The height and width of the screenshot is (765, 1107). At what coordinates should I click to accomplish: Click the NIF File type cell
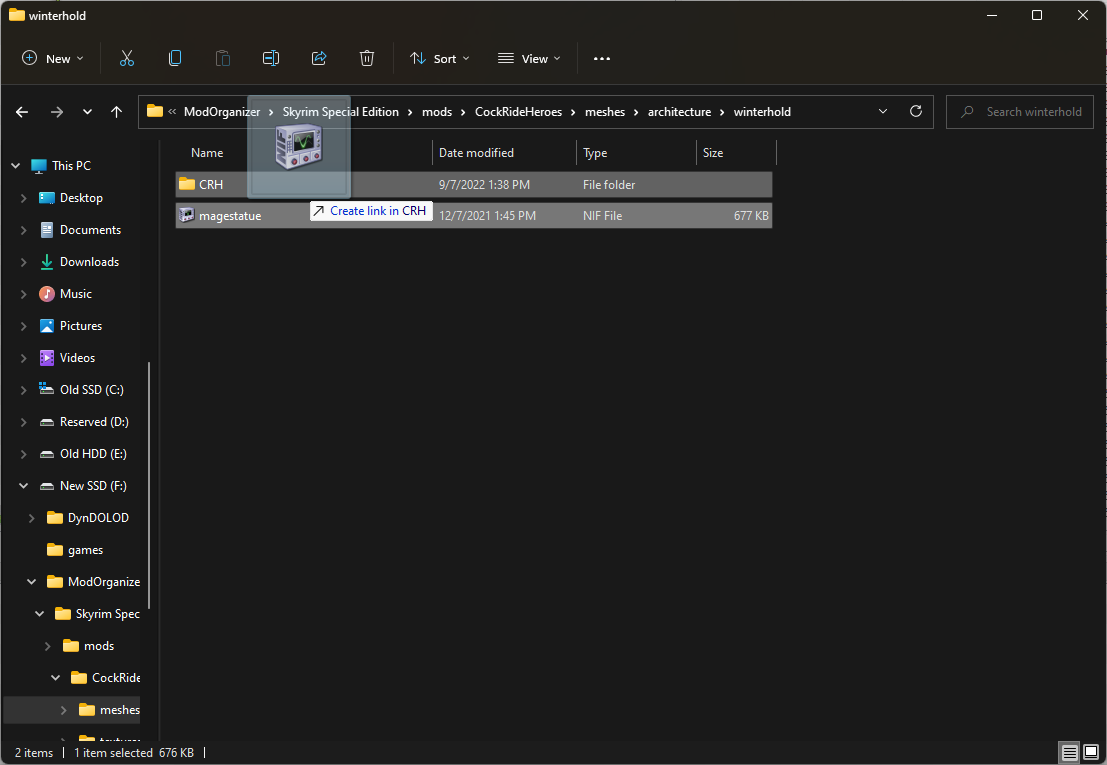point(602,215)
